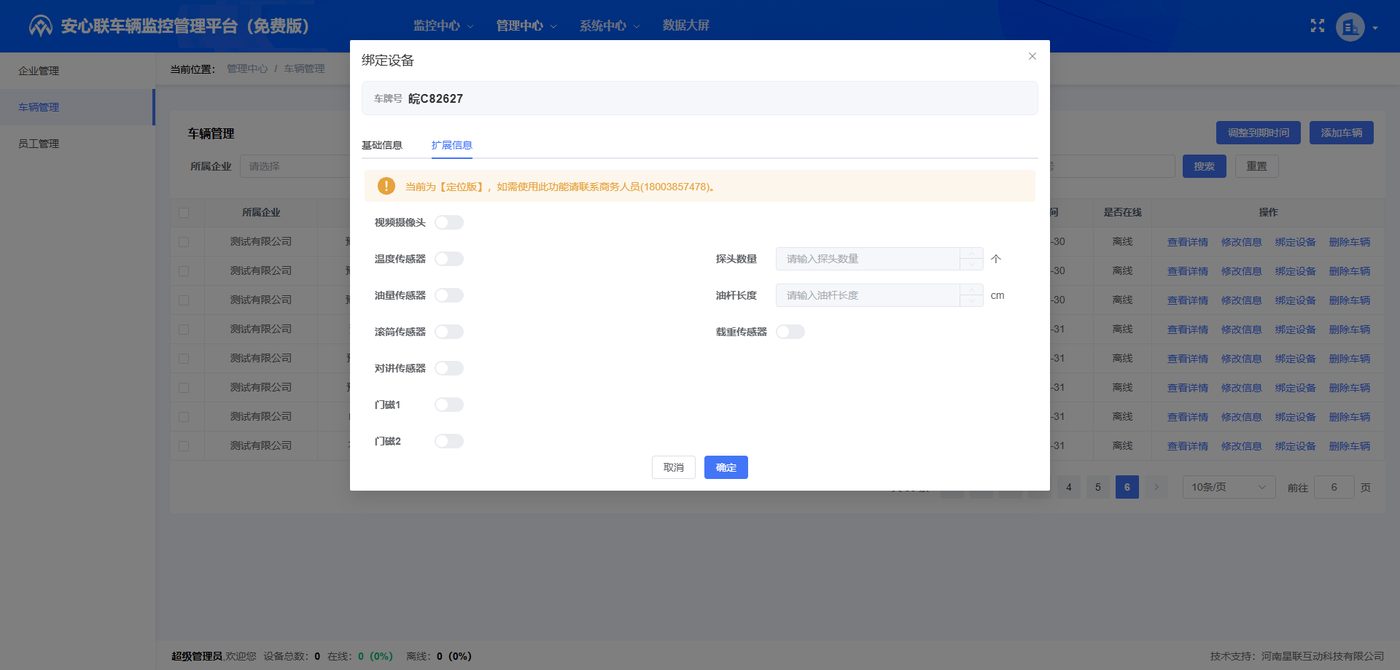The height and width of the screenshot is (670, 1400).
Task: Check the first table row checkbox
Action: [183, 242]
